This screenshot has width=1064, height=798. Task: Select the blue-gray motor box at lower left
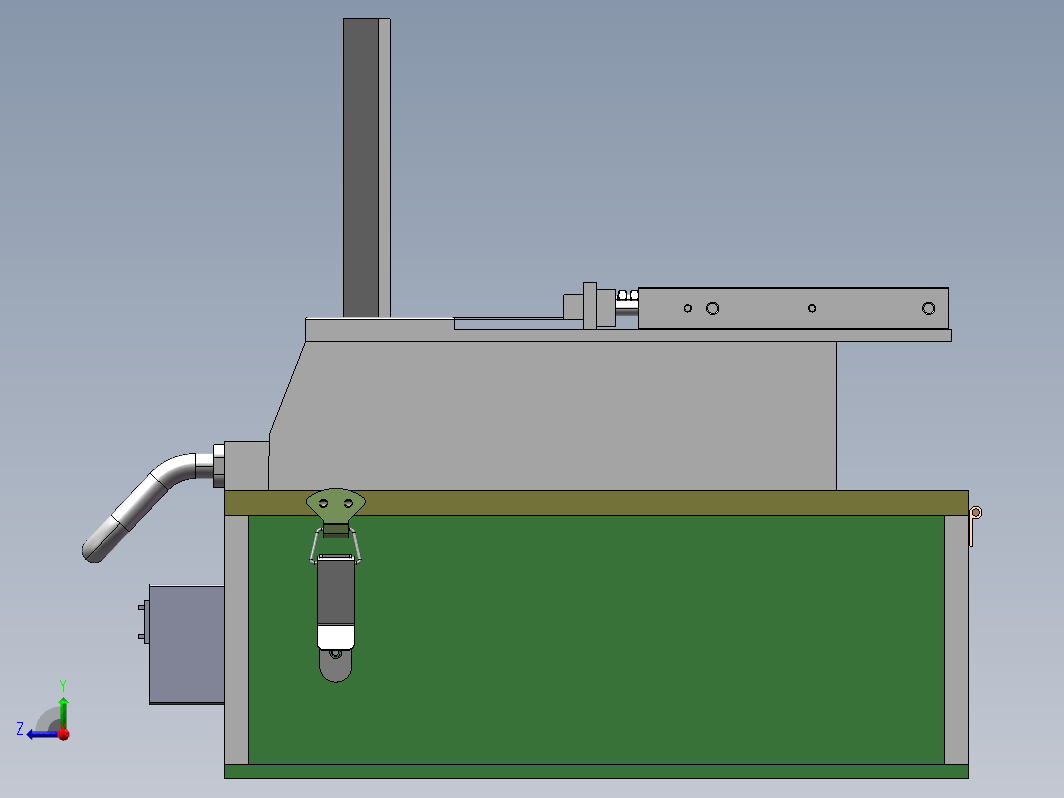[187, 645]
